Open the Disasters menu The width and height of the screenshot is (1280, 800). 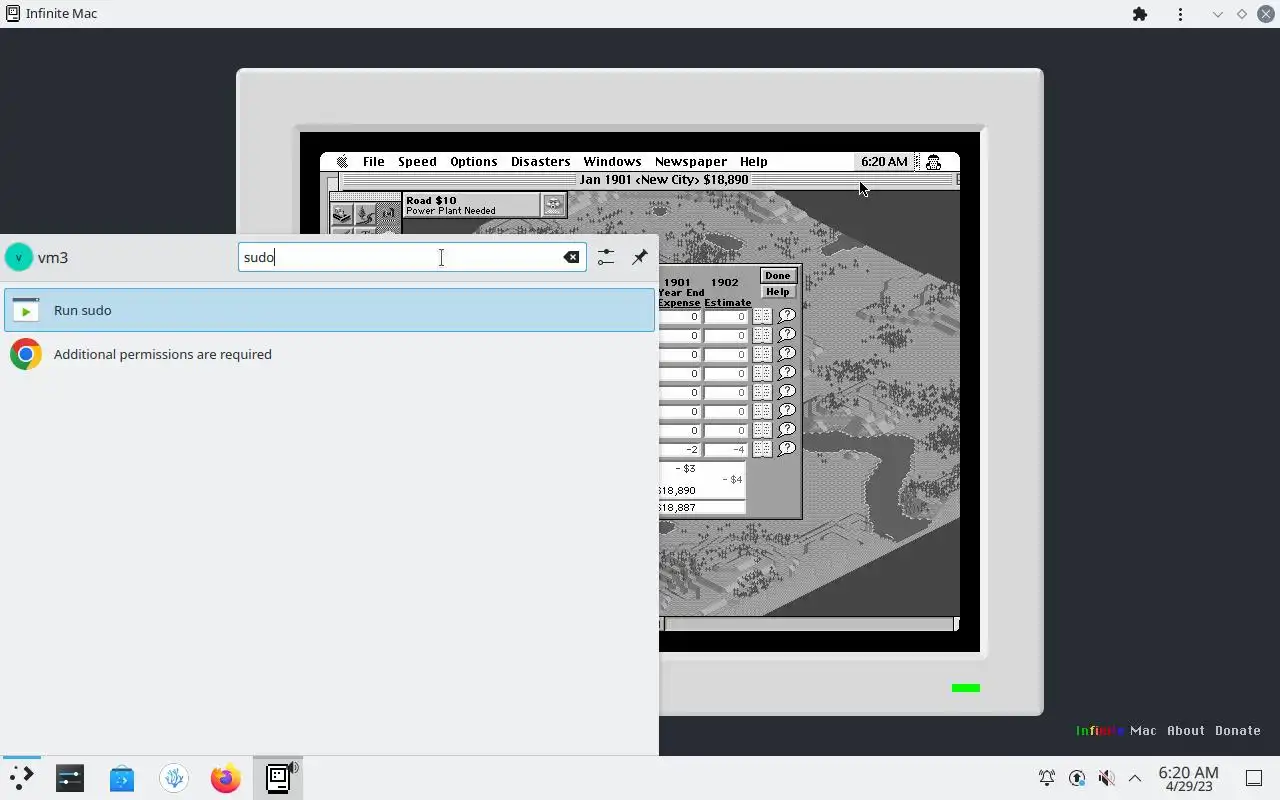point(540,161)
